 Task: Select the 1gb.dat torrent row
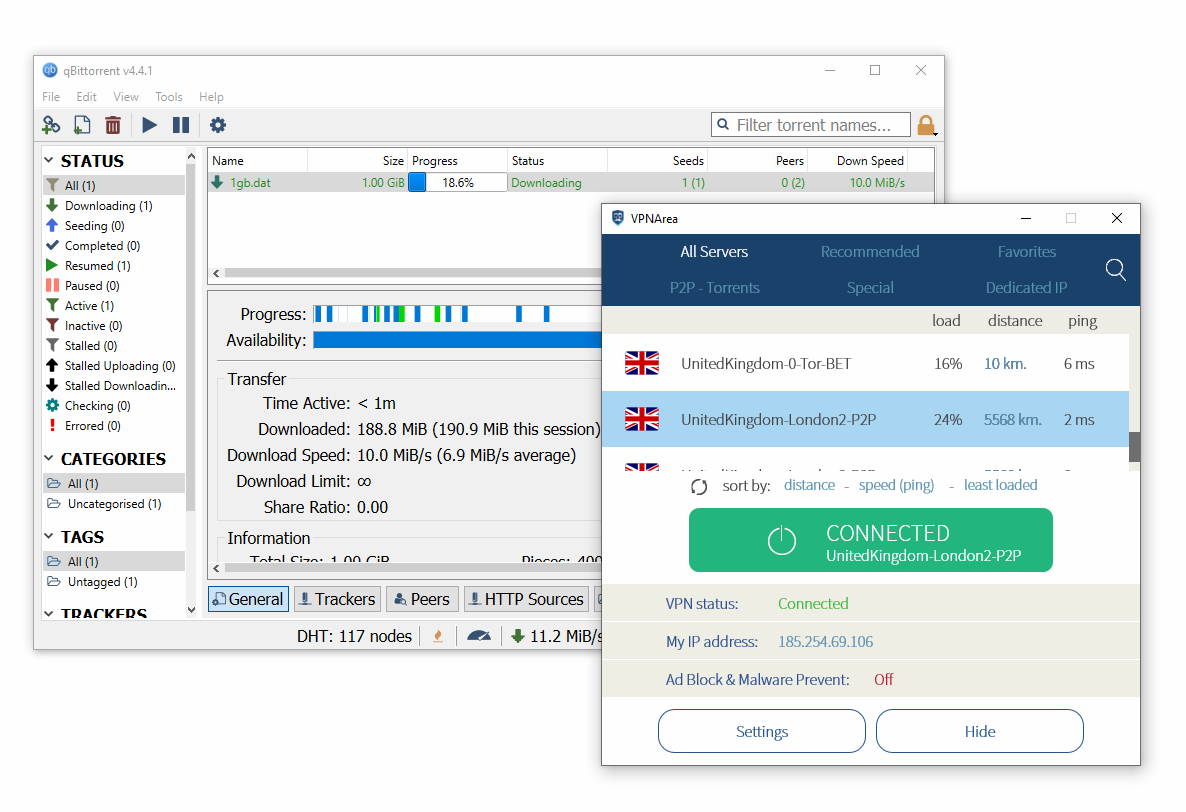(x=571, y=183)
